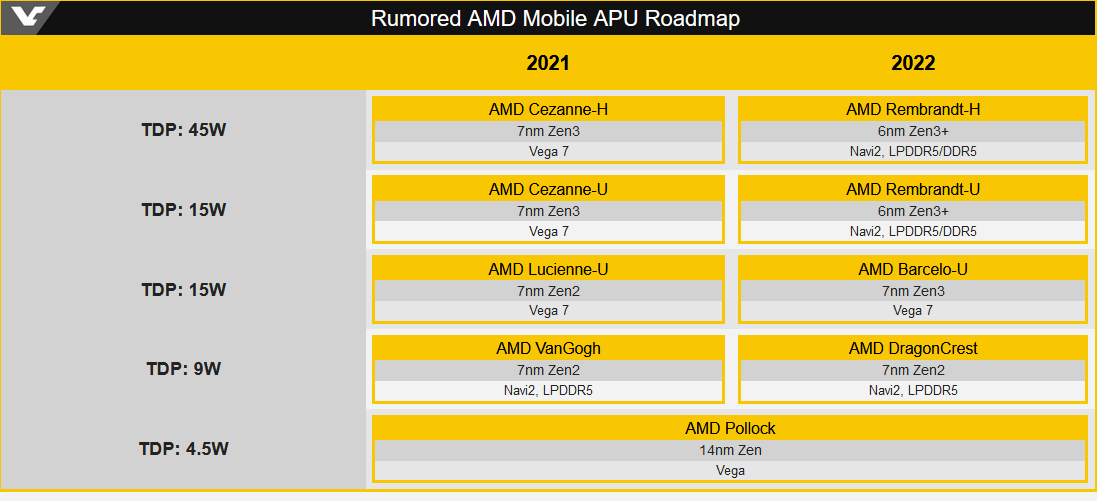1097x501 pixels.
Task: Click the 'AMD DragonCrest' card heading
Action: (x=913, y=348)
